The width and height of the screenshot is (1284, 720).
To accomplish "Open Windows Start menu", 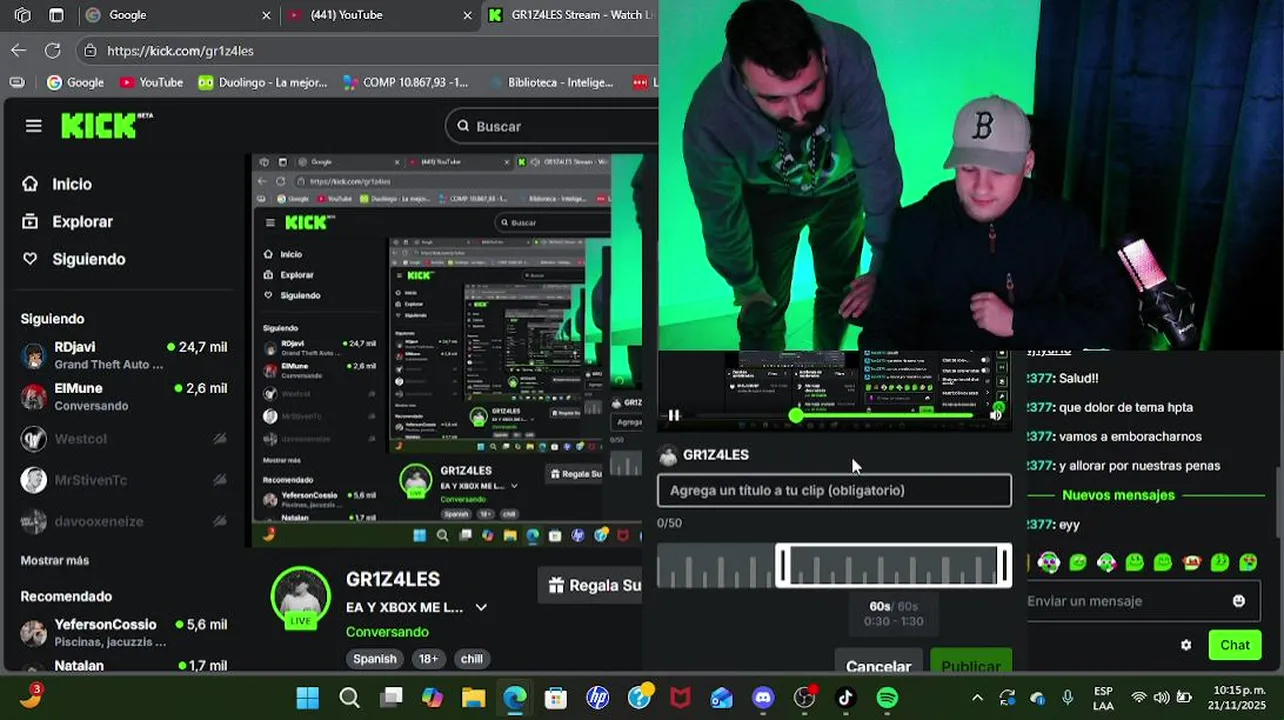I will click(x=308, y=697).
